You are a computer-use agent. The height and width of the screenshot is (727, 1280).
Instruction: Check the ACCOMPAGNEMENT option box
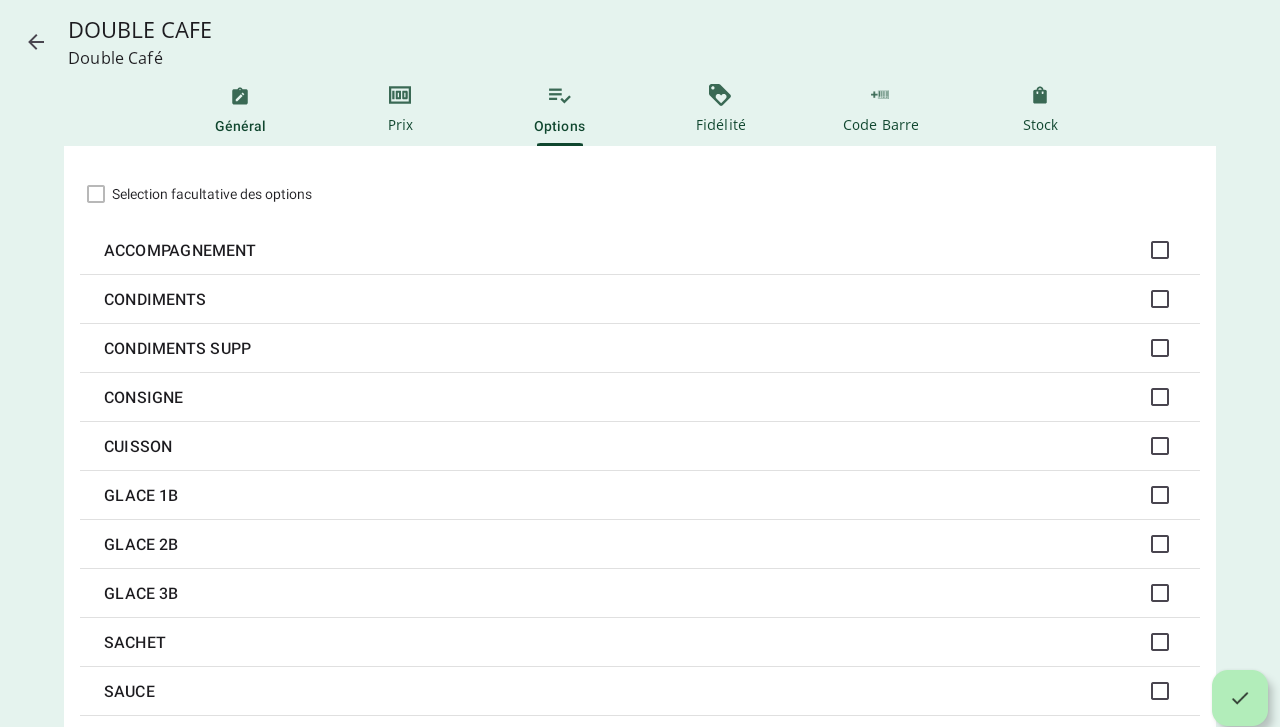point(1160,250)
